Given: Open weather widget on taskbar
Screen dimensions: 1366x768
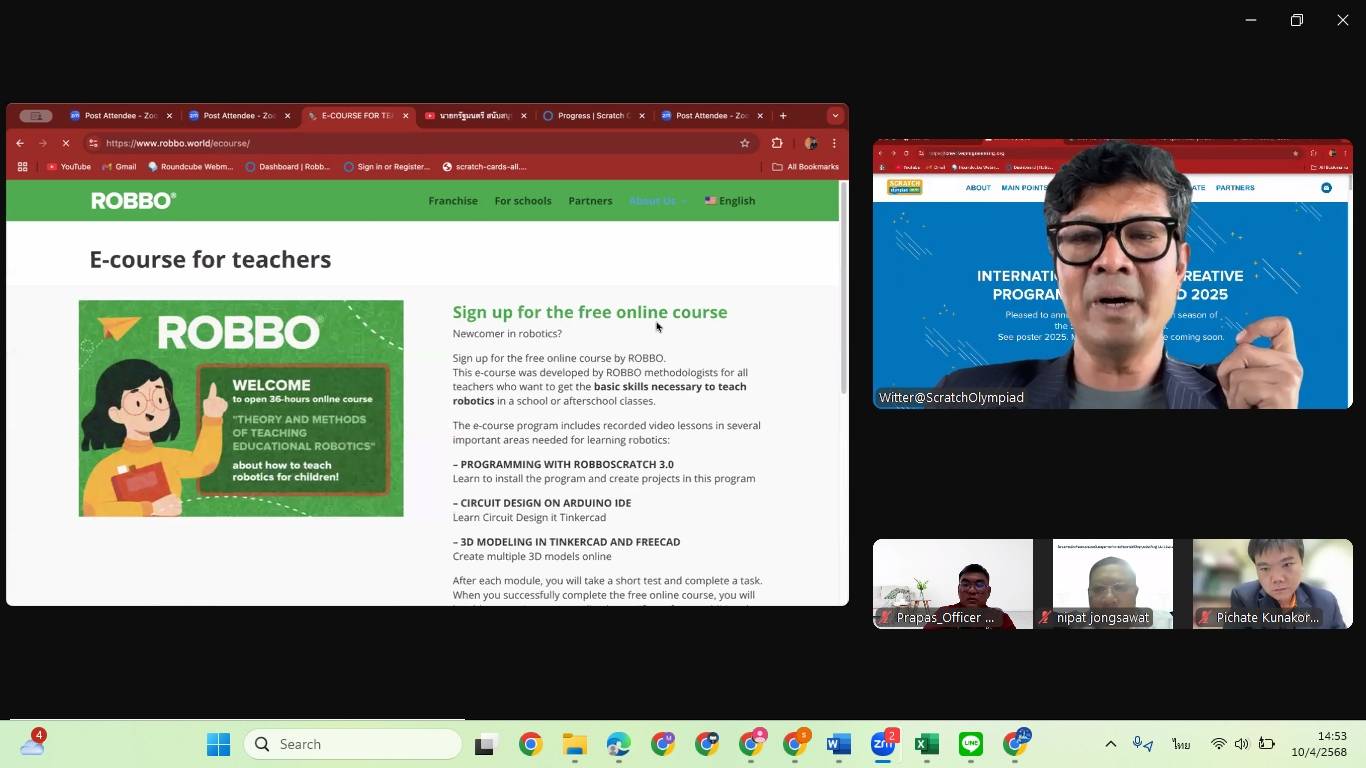Looking at the screenshot, I should coord(32,743).
